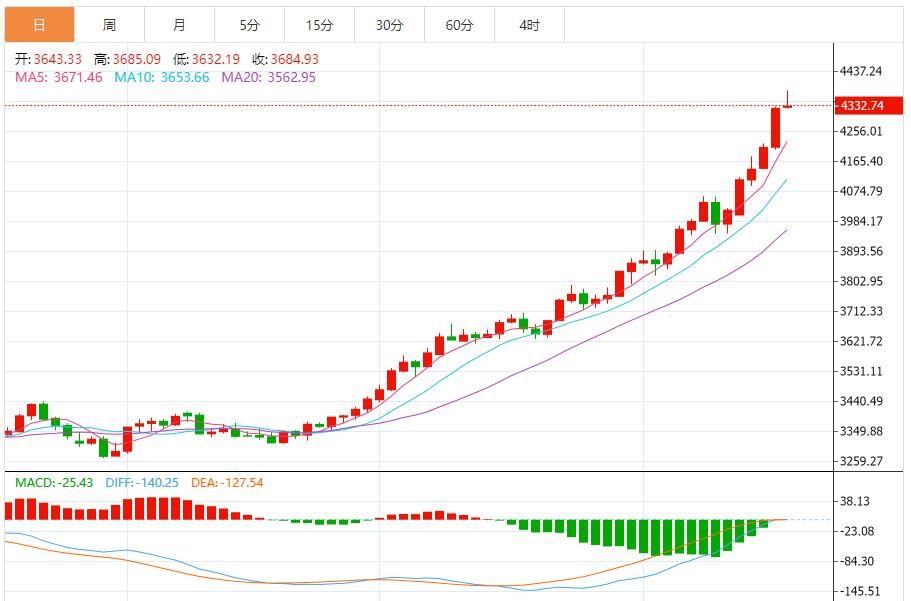Select the MA20 indicator value label
The image size is (911, 601).
268,77
